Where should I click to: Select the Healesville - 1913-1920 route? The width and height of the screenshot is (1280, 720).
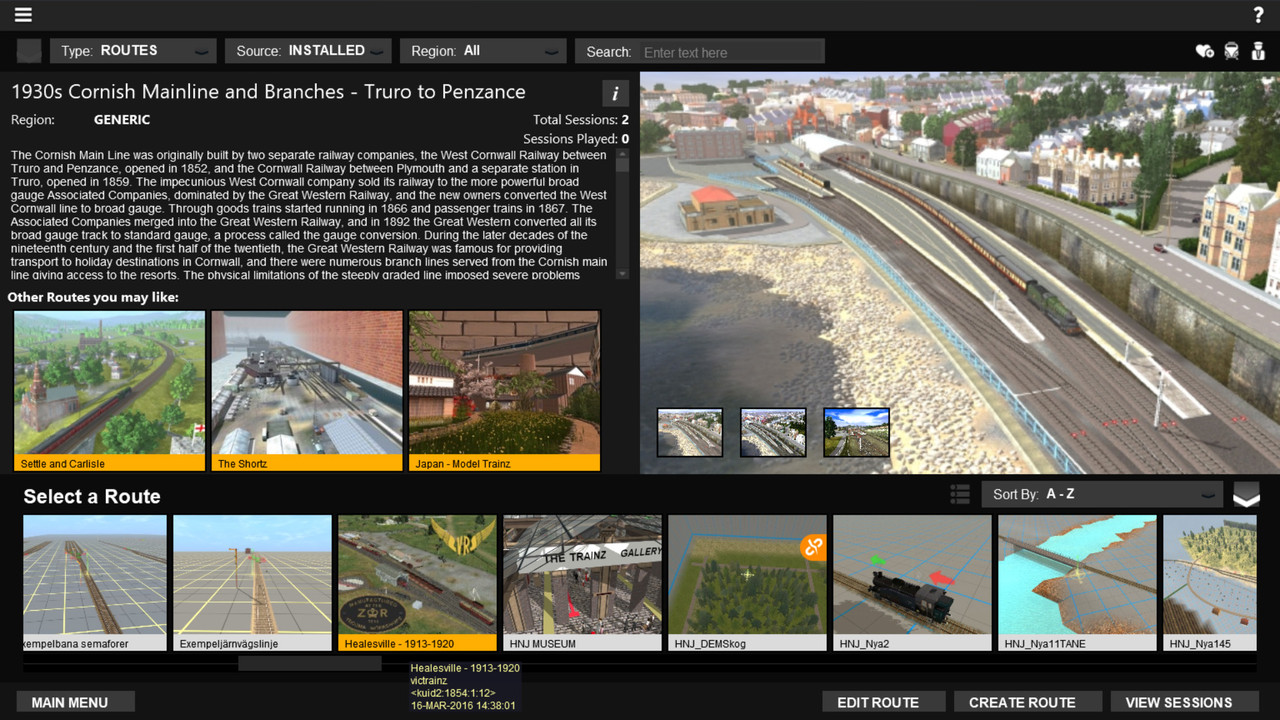417,583
